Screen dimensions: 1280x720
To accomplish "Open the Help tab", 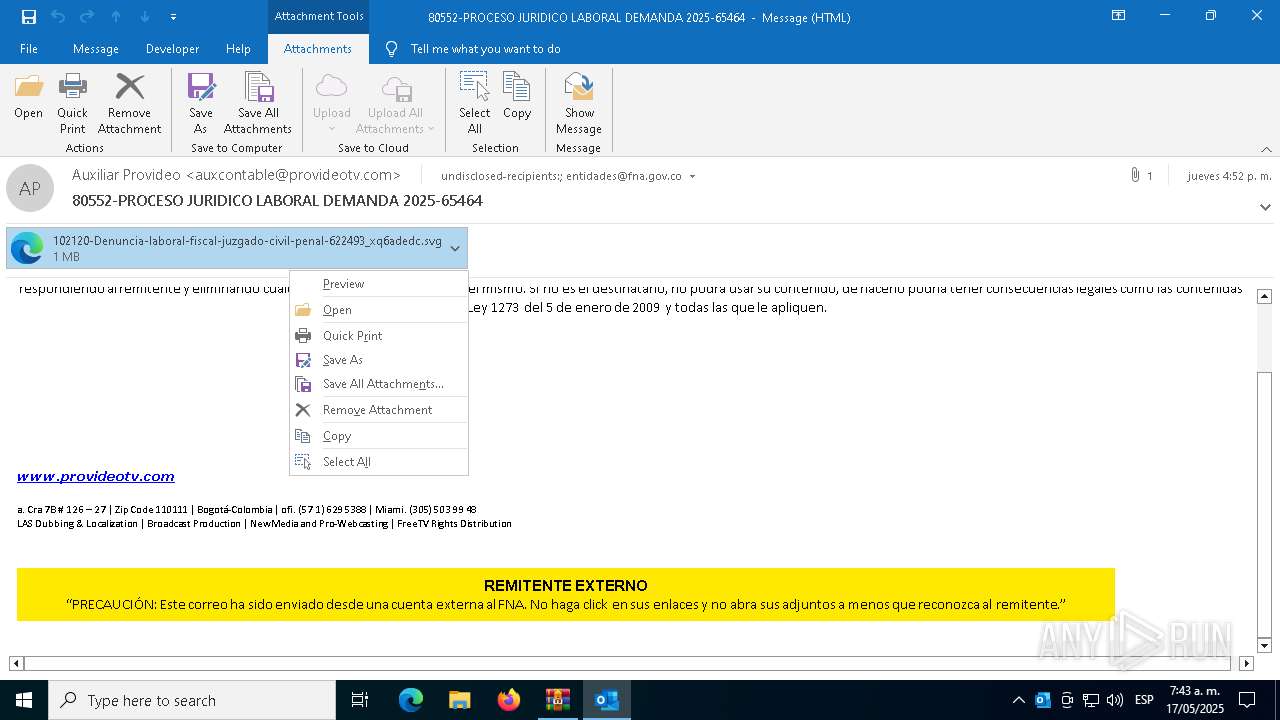I will pyautogui.click(x=238, y=49).
